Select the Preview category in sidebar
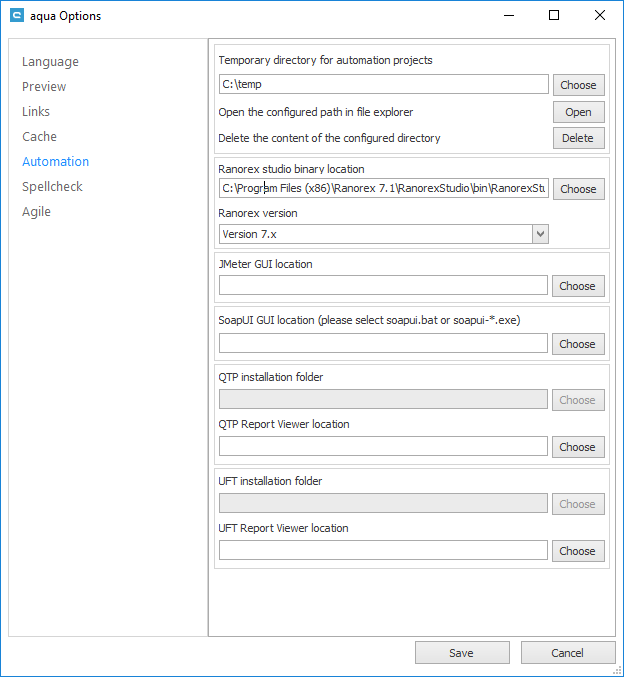This screenshot has width=624, height=677. pyautogui.click(x=44, y=87)
